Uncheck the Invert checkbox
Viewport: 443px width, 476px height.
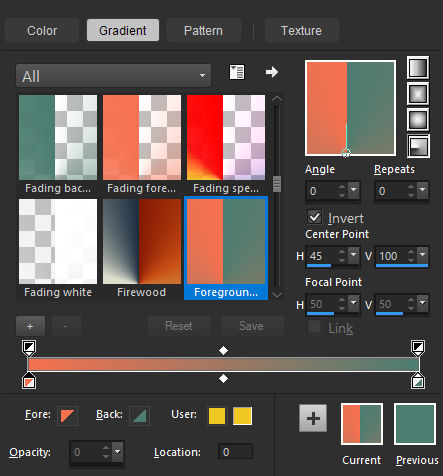point(314,217)
